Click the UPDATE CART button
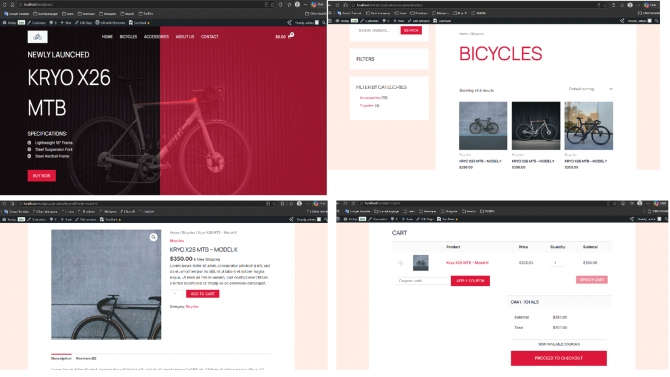This screenshot has height=377, width=670. 592,280
